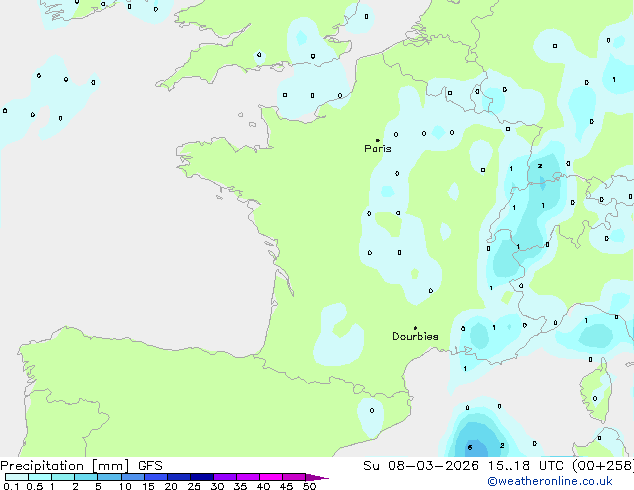Click the '0.1' legend scale label

click(11, 486)
